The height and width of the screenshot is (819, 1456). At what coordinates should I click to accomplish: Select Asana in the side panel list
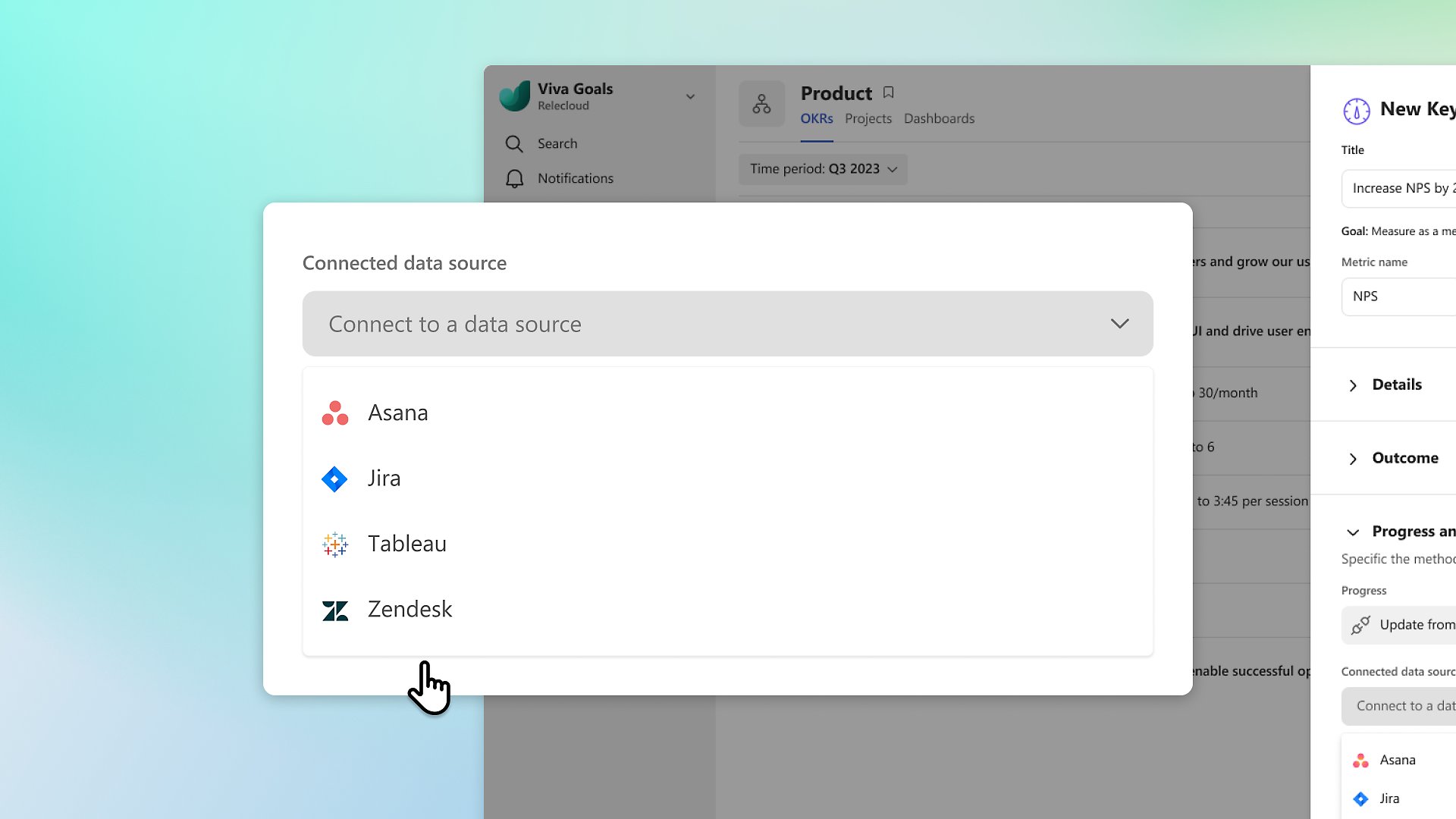click(x=1398, y=760)
